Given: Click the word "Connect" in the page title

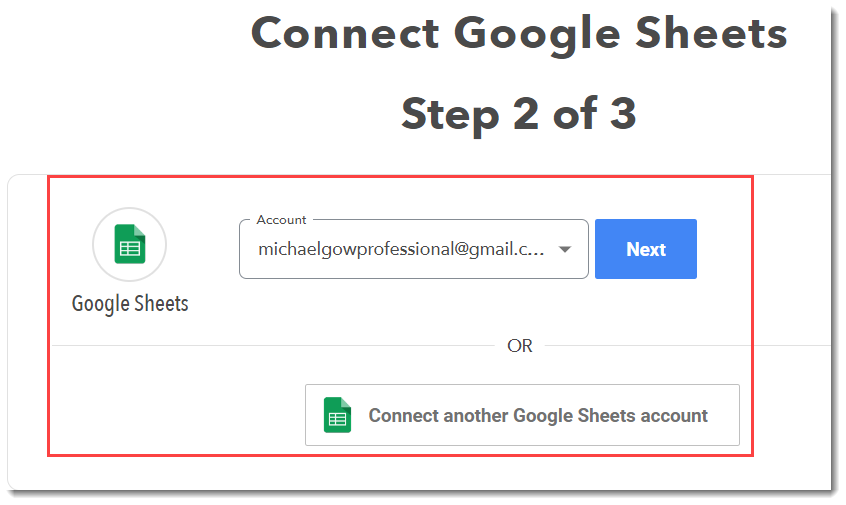Looking at the screenshot, I should [344, 34].
